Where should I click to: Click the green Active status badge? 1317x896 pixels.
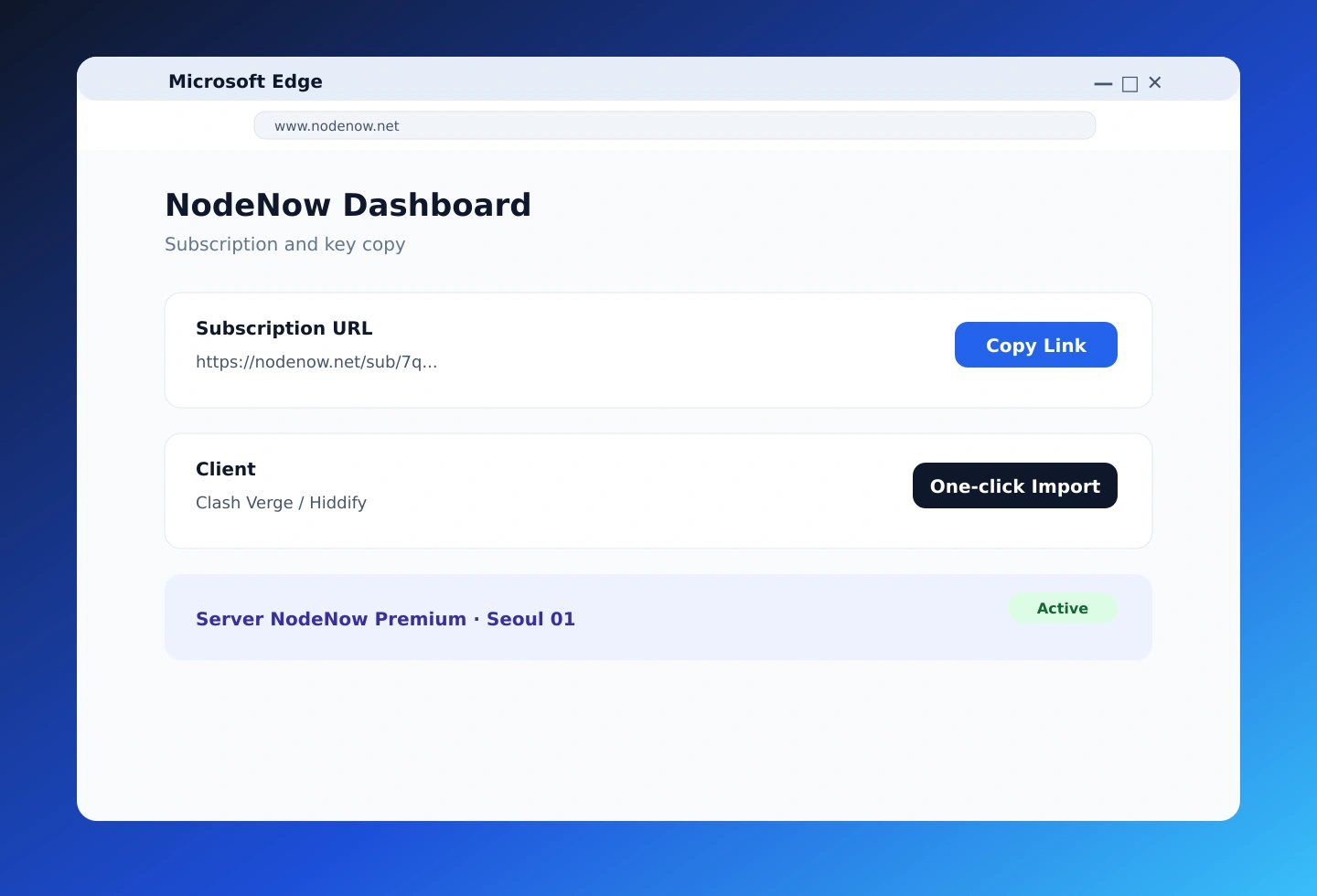point(1062,608)
